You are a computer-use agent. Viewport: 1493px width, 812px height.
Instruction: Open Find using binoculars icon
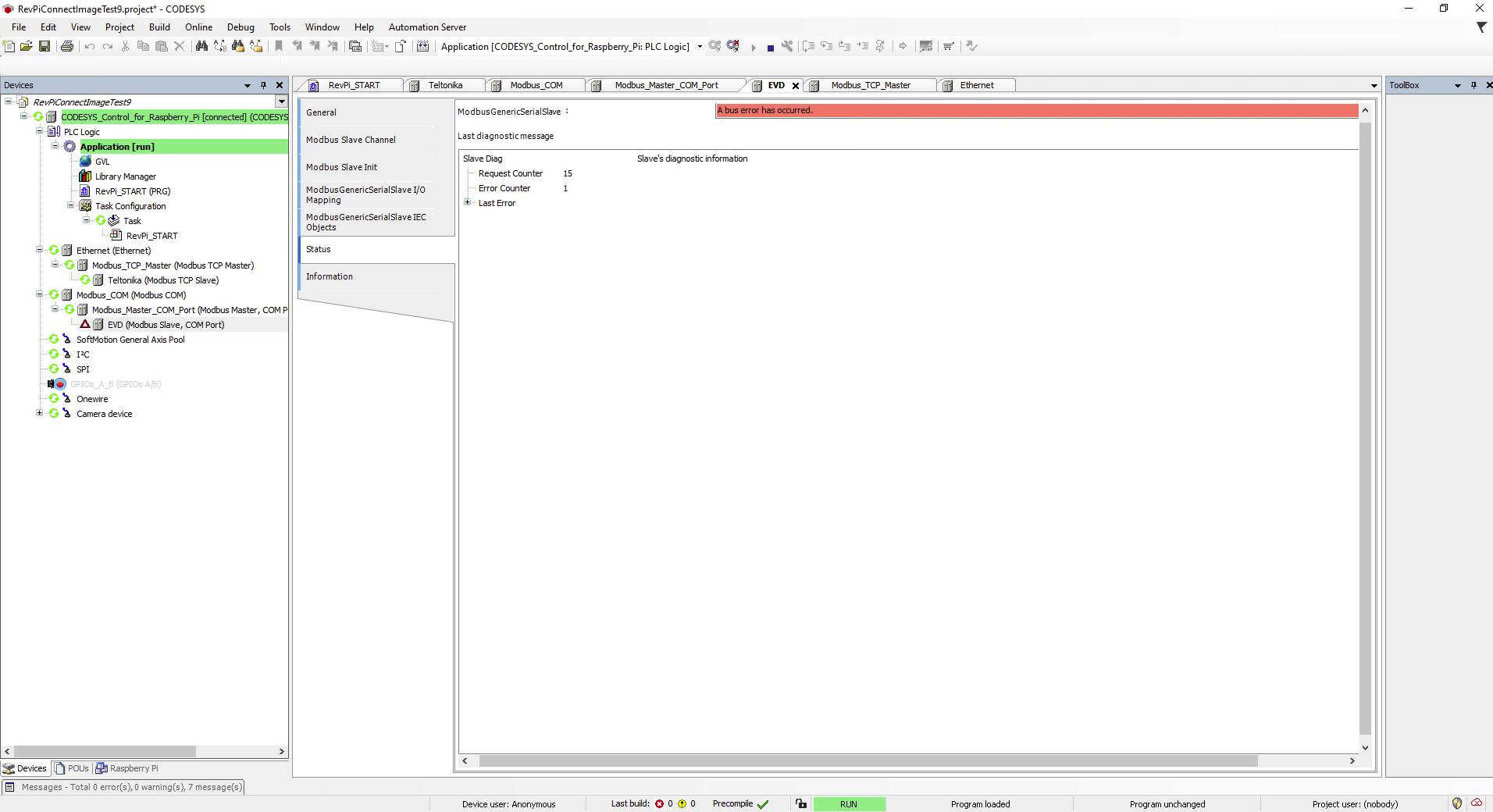pos(201,46)
